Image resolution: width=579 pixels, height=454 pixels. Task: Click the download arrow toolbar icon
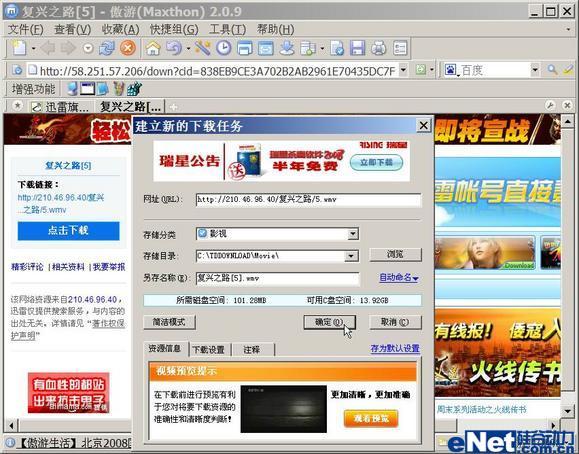[287, 48]
